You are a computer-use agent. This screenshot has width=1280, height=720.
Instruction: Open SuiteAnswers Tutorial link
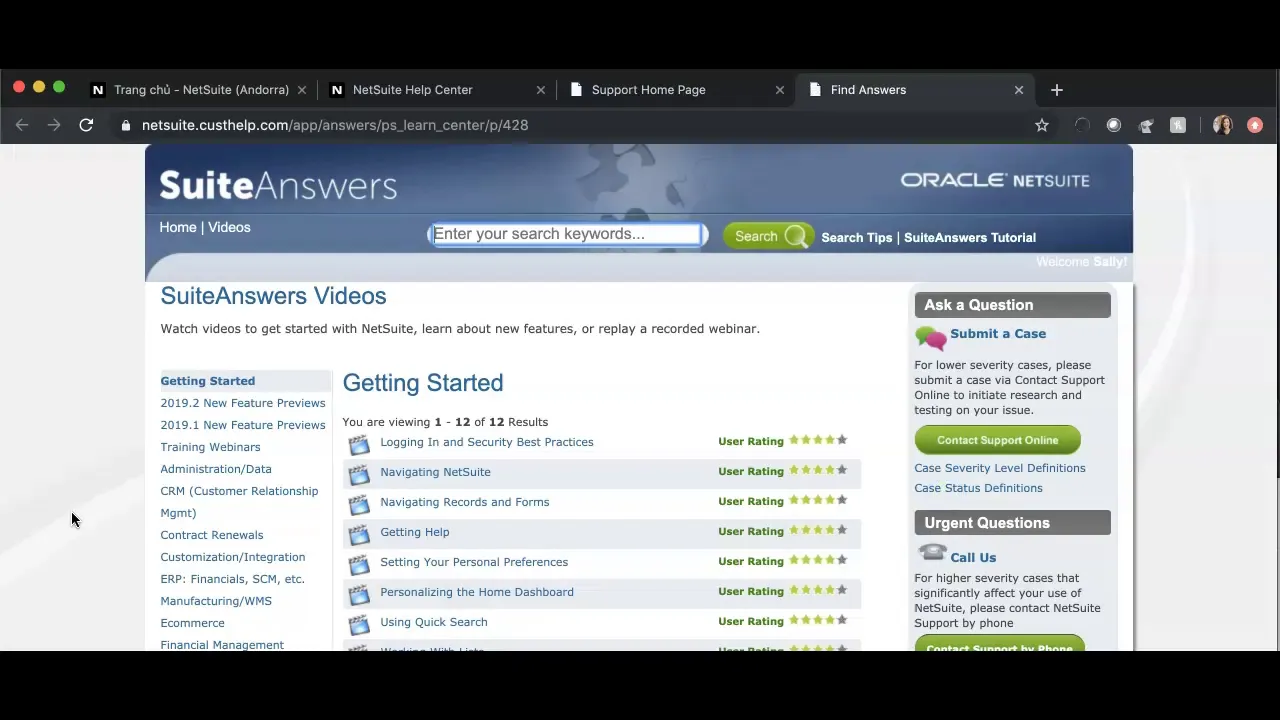970,237
